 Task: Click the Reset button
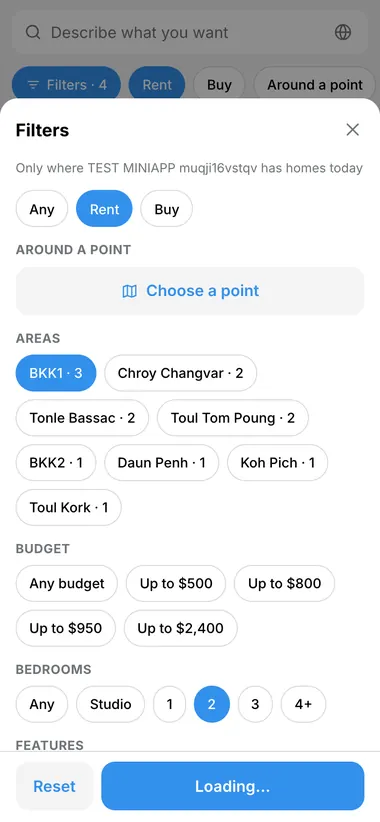55,786
